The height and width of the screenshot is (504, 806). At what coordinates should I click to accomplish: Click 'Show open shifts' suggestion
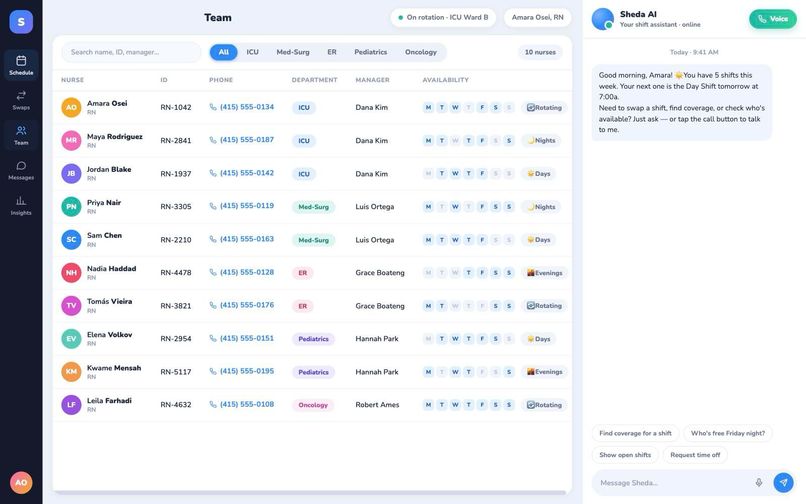coord(625,455)
